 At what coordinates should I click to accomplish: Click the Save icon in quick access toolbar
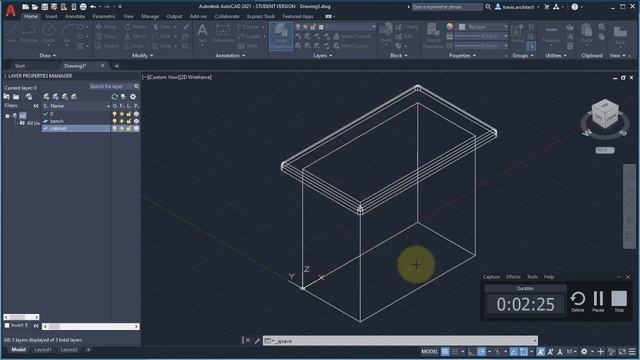[44, 7]
